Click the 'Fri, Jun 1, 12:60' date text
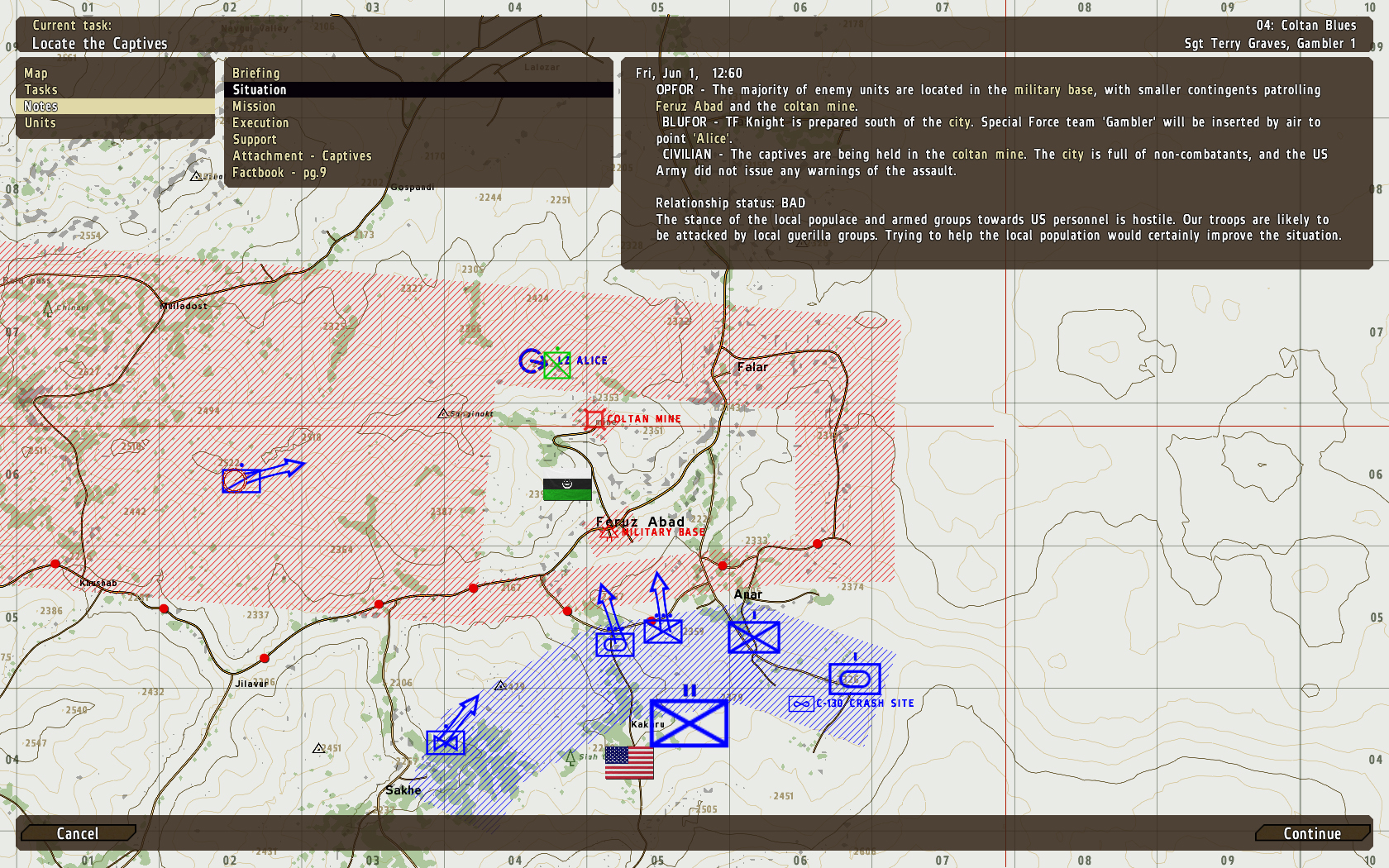This screenshot has height=868, width=1389. pyautogui.click(x=689, y=74)
